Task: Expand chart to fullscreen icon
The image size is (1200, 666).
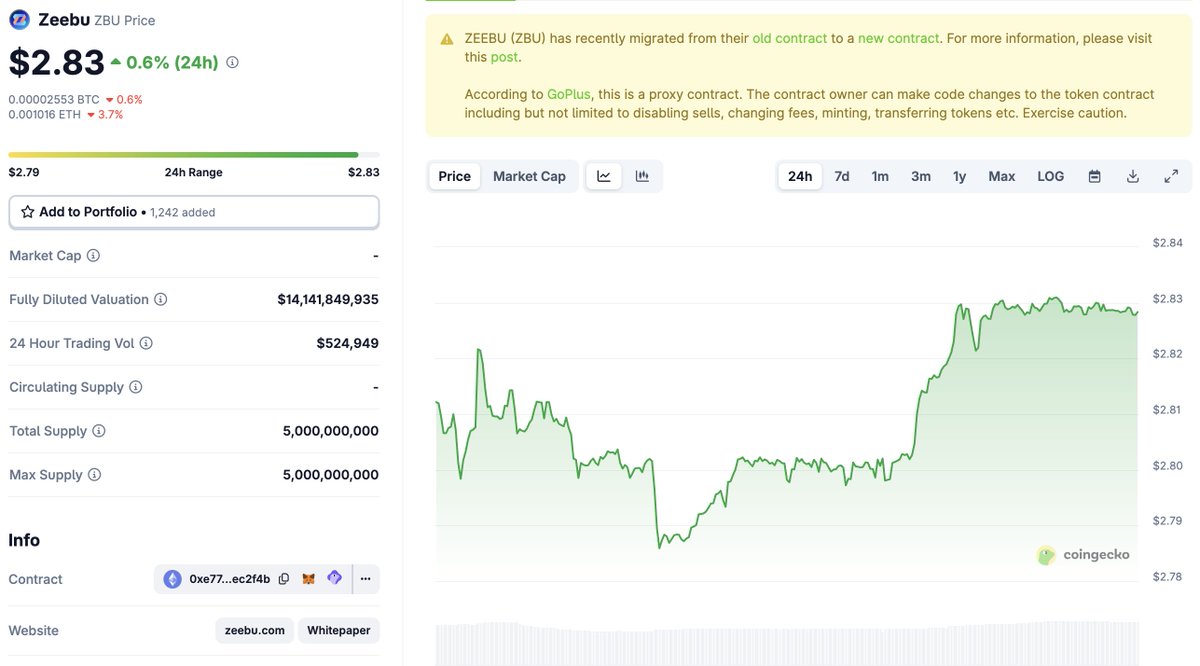Action: [1171, 176]
